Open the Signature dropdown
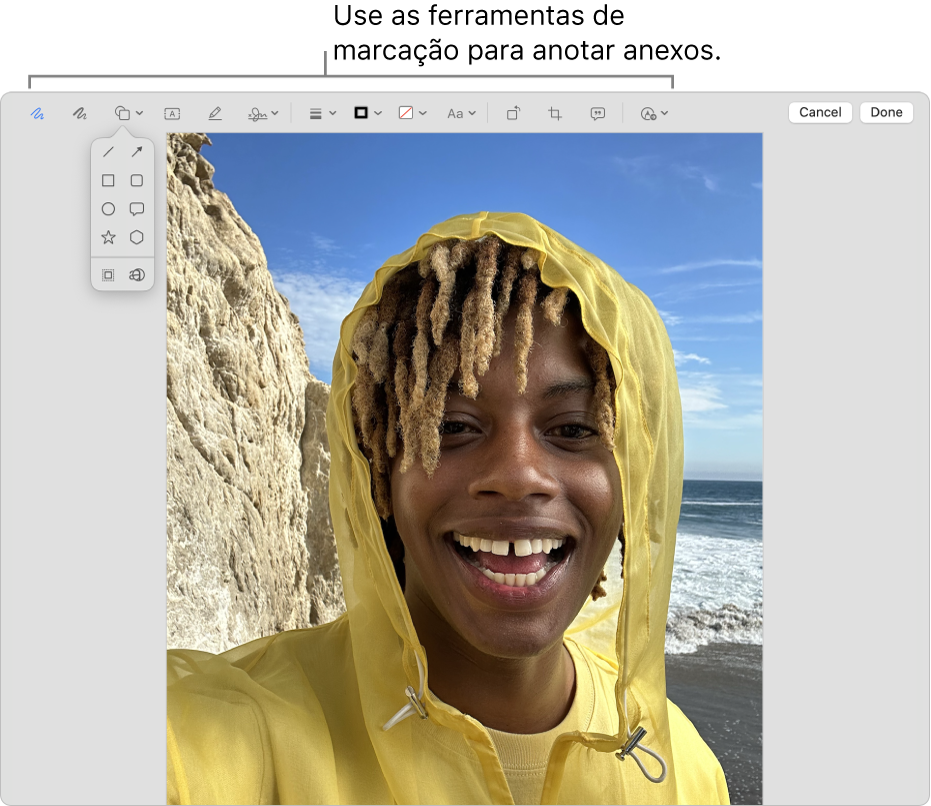931x806 pixels. (262, 113)
